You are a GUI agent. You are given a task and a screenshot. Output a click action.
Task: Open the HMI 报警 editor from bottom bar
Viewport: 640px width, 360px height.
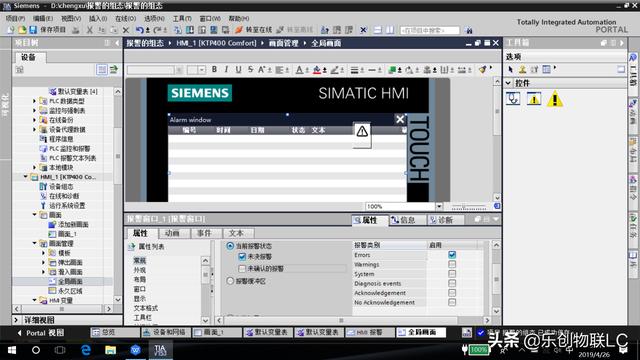pyautogui.click(x=370, y=333)
